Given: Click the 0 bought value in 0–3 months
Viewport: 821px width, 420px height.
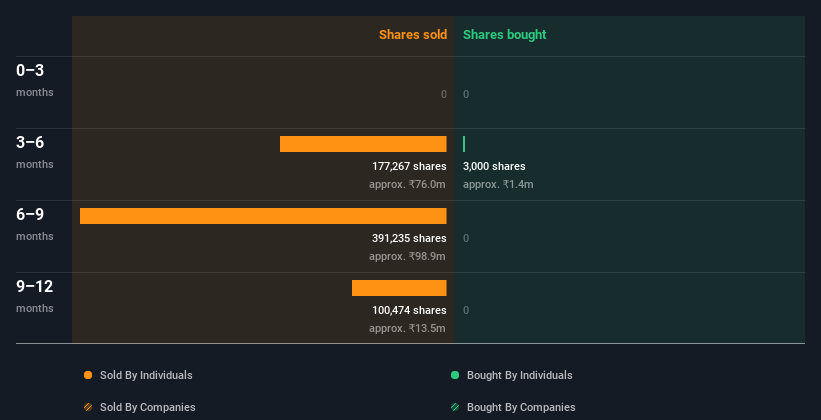Looking at the screenshot, I should (466, 94).
